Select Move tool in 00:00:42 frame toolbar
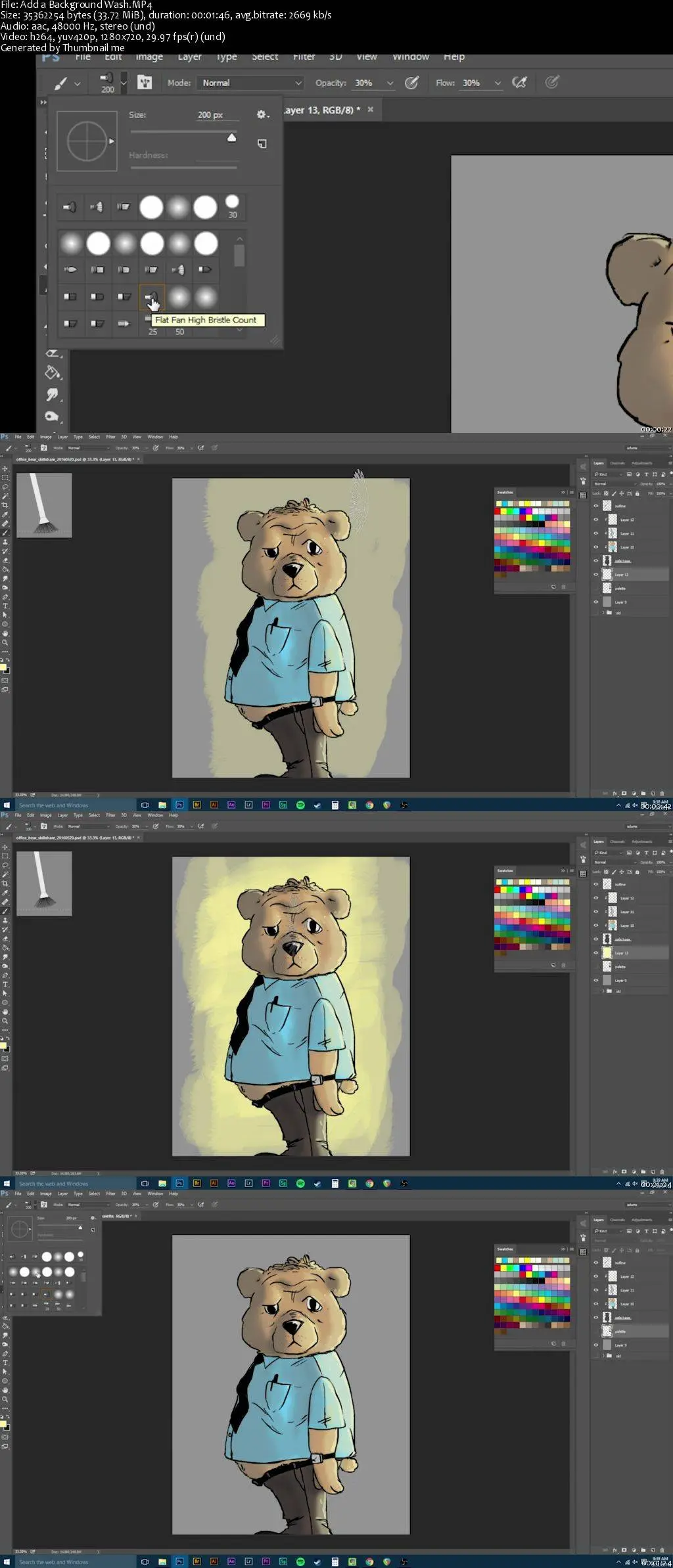The image size is (673, 1568). click(5, 468)
